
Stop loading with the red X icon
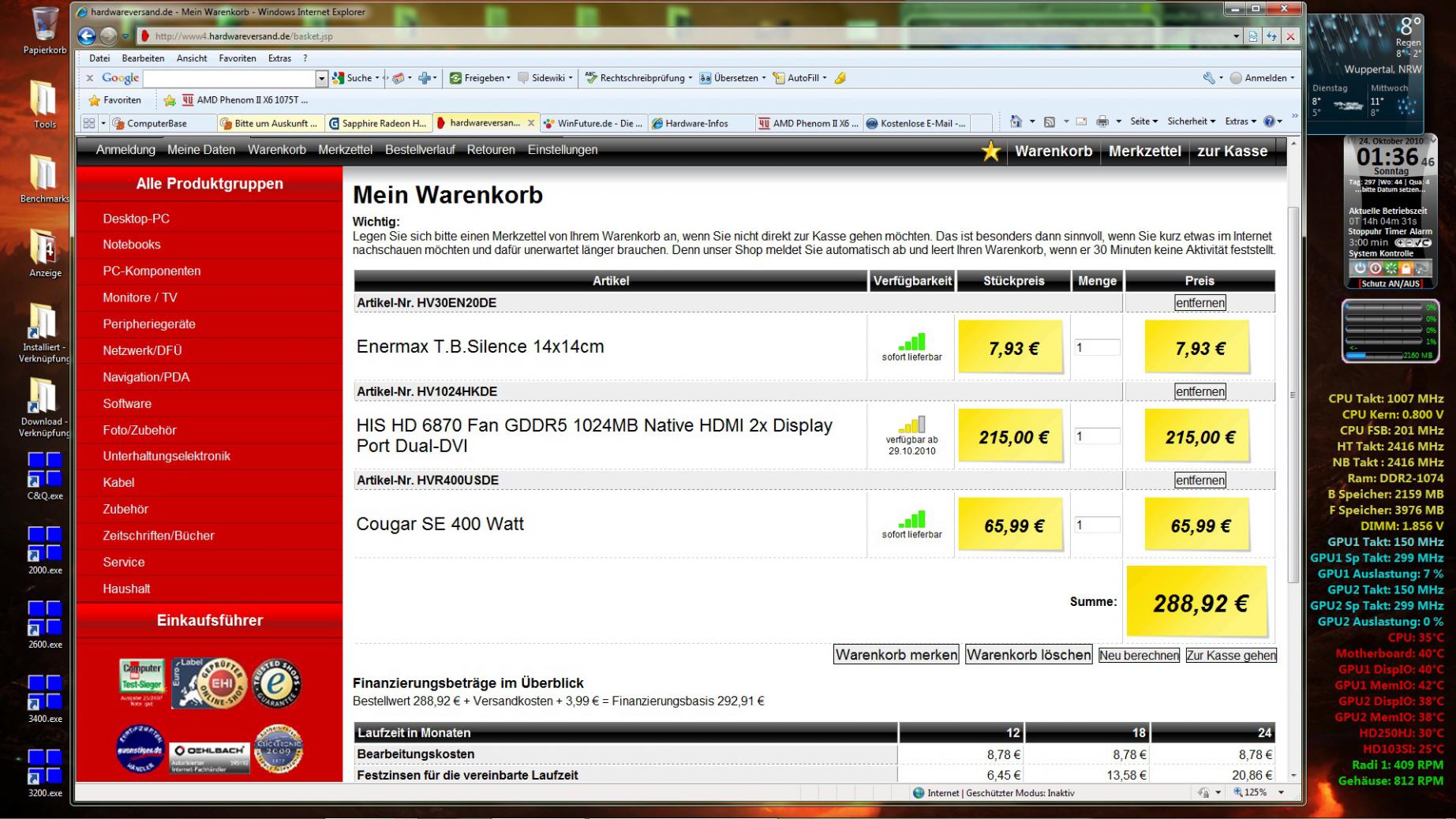click(x=1291, y=36)
